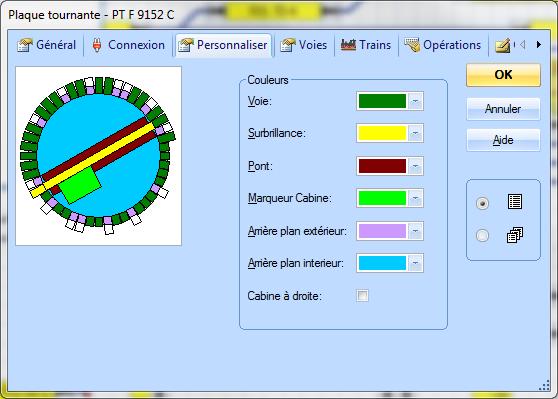Open help with the Aide button
This screenshot has height=399, width=558.
(503, 140)
